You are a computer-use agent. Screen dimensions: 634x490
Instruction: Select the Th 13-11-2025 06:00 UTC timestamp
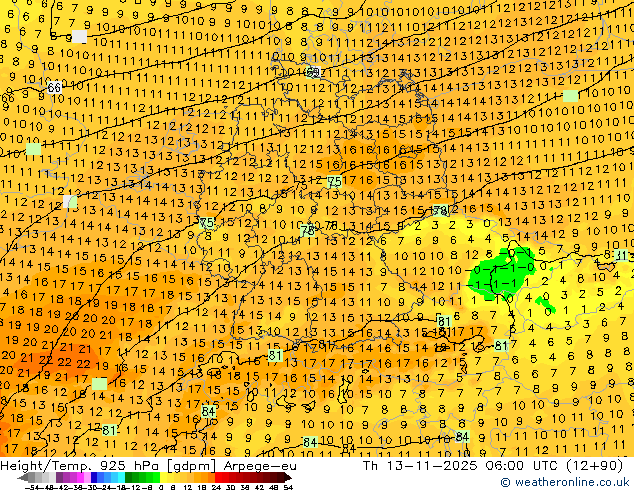tap(459, 466)
